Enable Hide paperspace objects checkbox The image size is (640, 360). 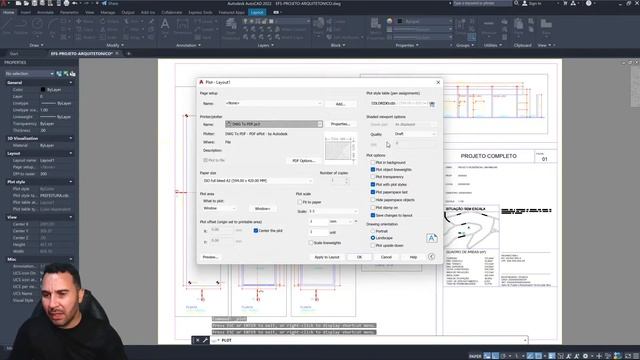373,200
